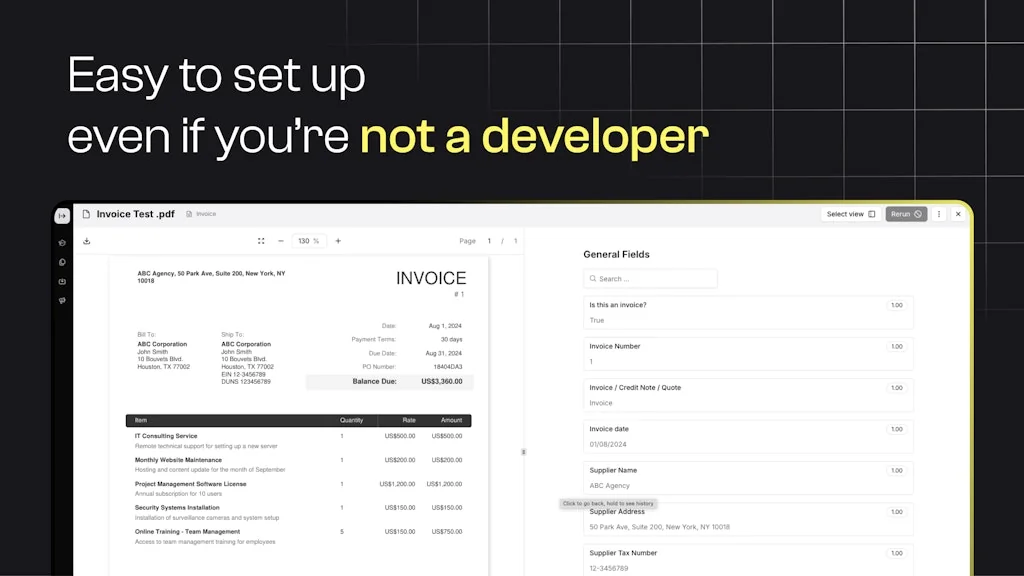Screen dimensions: 1024x576
Task: Select the history clock icon in the sidebar
Action: (62, 262)
